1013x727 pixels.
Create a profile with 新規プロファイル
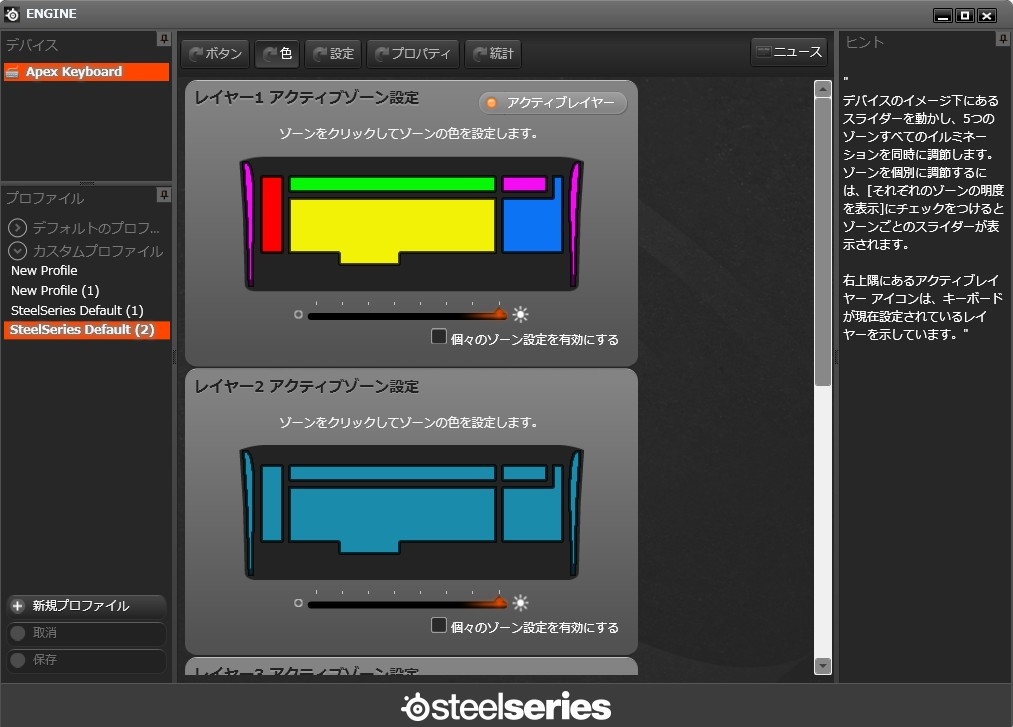(87, 606)
